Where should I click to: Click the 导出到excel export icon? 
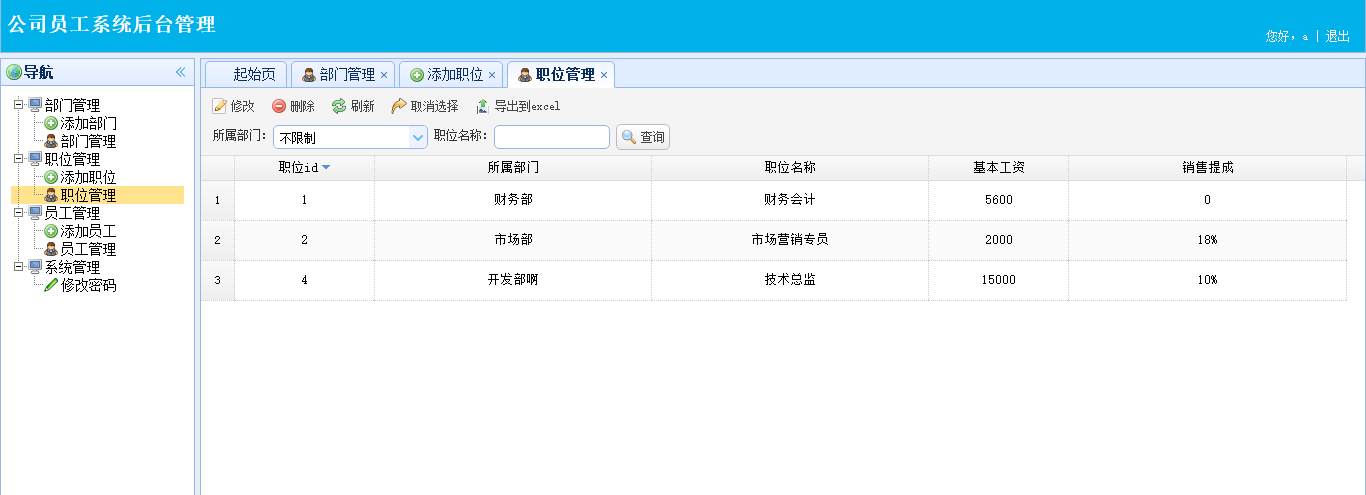pyautogui.click(x=482, y=106)
